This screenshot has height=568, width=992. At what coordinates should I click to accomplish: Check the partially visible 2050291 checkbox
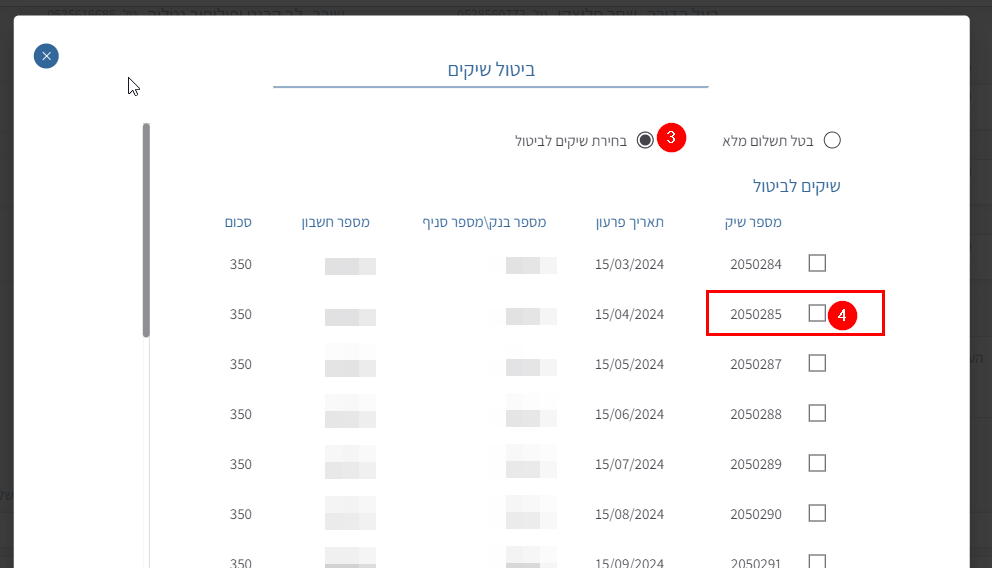[x=817, y=561]
